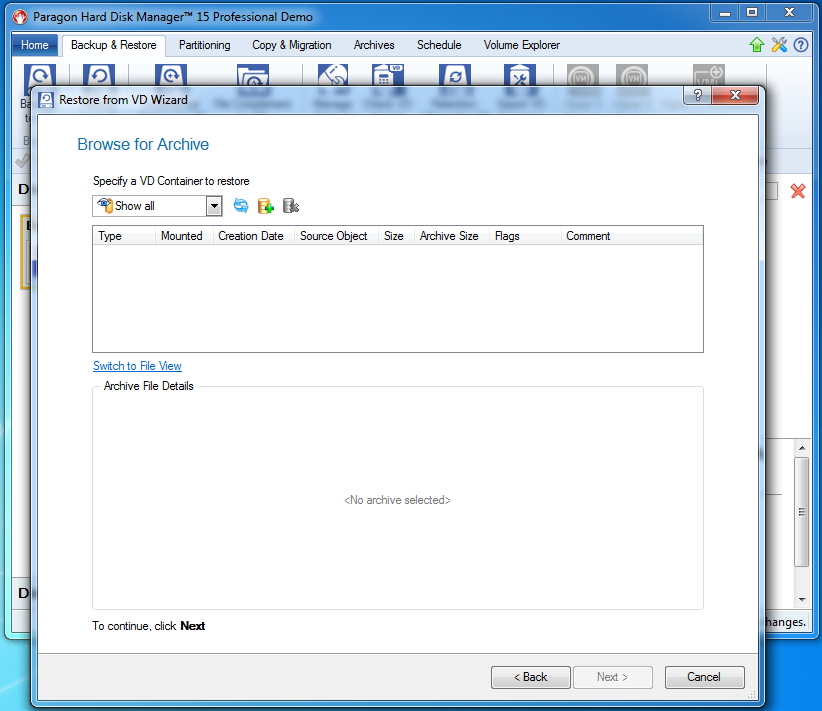Screen dimensions: 822x711
Task: Cancel the Restore from VD Wizard
Action: click(x=704, y=677)
